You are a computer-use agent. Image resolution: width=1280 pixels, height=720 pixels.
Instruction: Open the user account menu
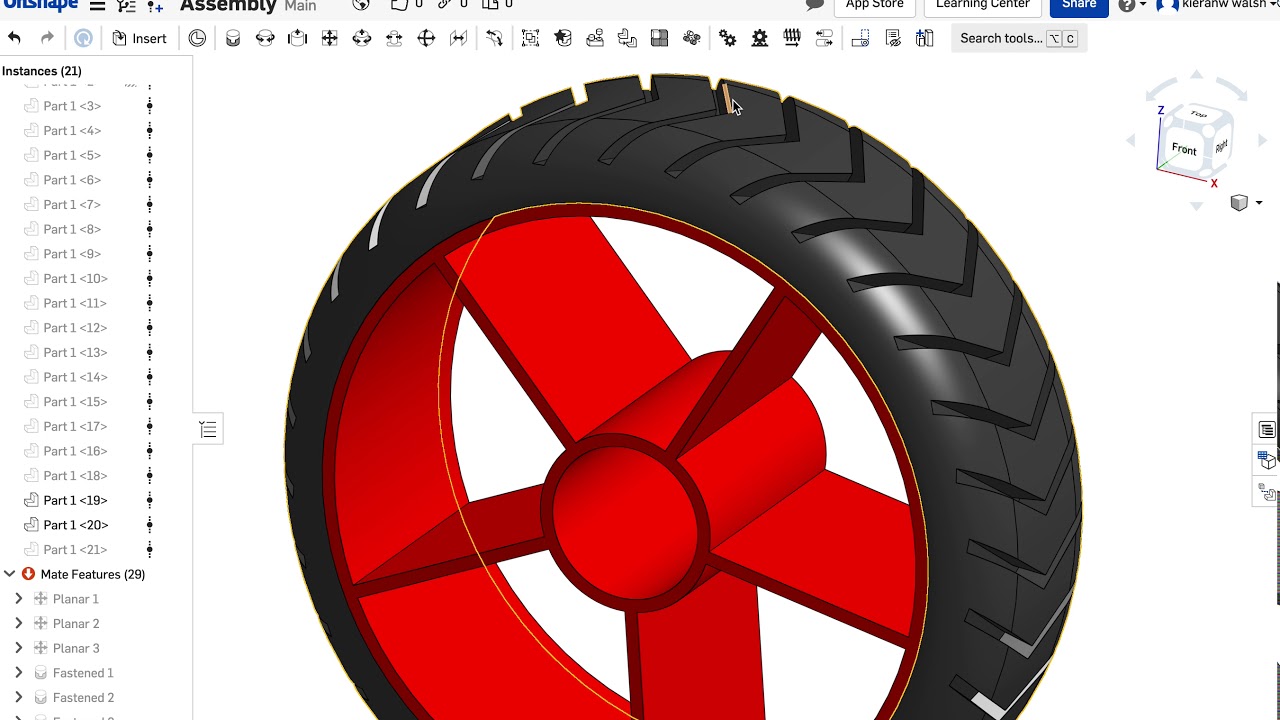pos(1218,5)
